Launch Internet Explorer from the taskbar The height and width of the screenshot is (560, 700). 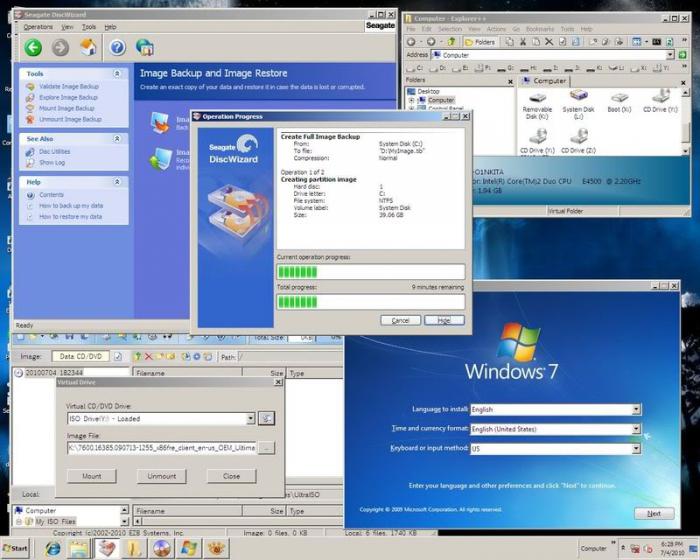pos(53,548)
